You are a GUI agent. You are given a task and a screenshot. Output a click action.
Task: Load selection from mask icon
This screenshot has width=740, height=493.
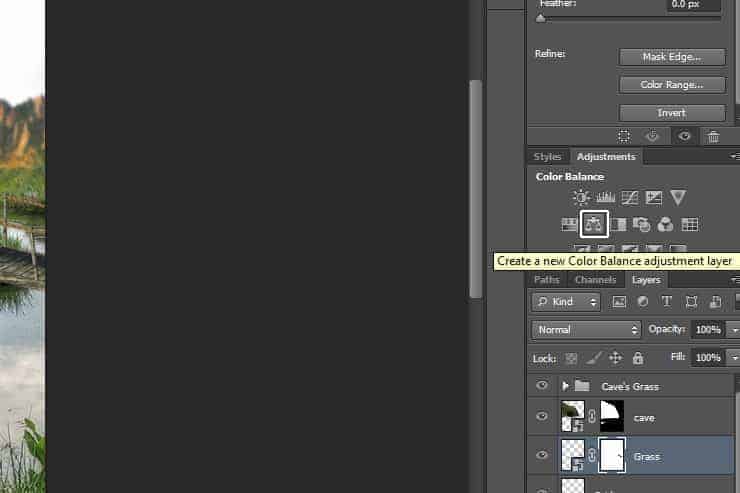coord(624,137)
